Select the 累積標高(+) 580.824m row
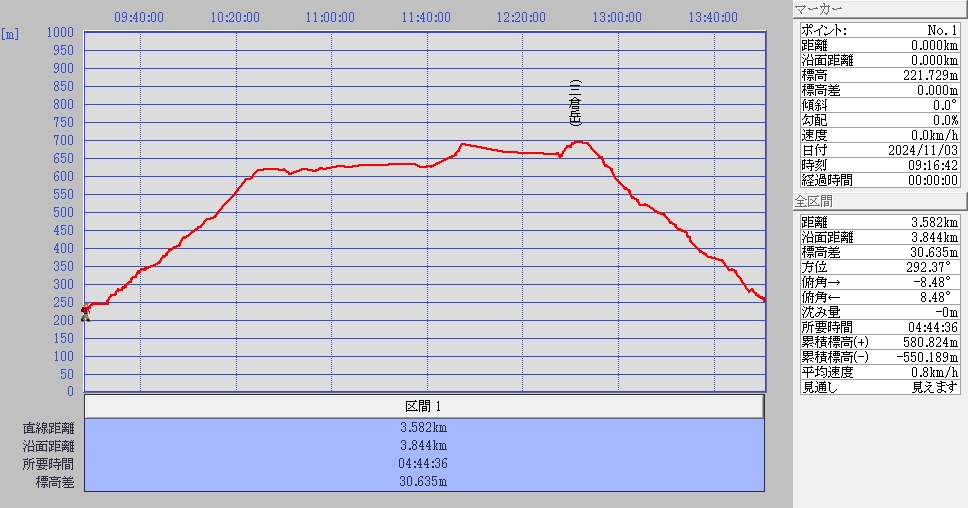 880,342
